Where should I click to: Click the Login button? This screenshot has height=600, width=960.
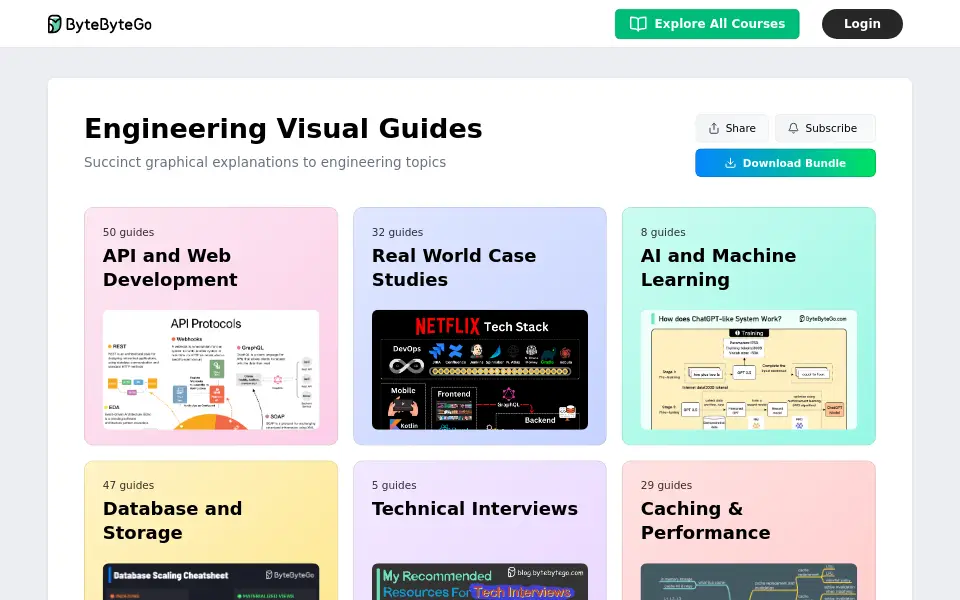tap(862, 24)
